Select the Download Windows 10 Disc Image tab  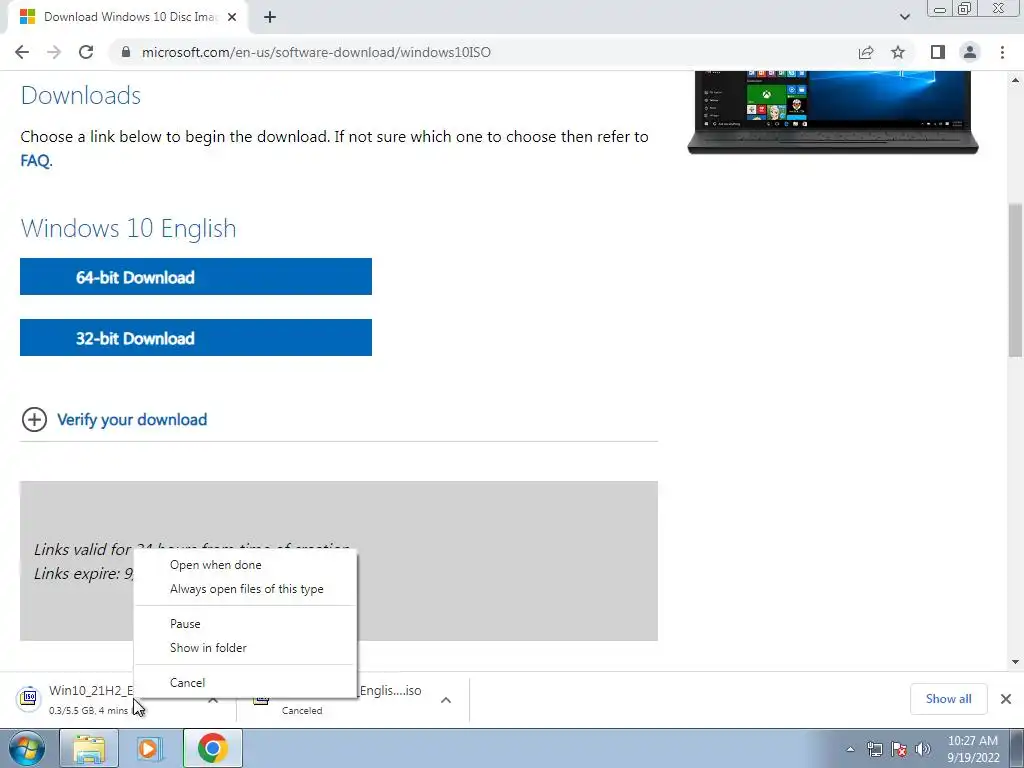[x=128, y=18]
